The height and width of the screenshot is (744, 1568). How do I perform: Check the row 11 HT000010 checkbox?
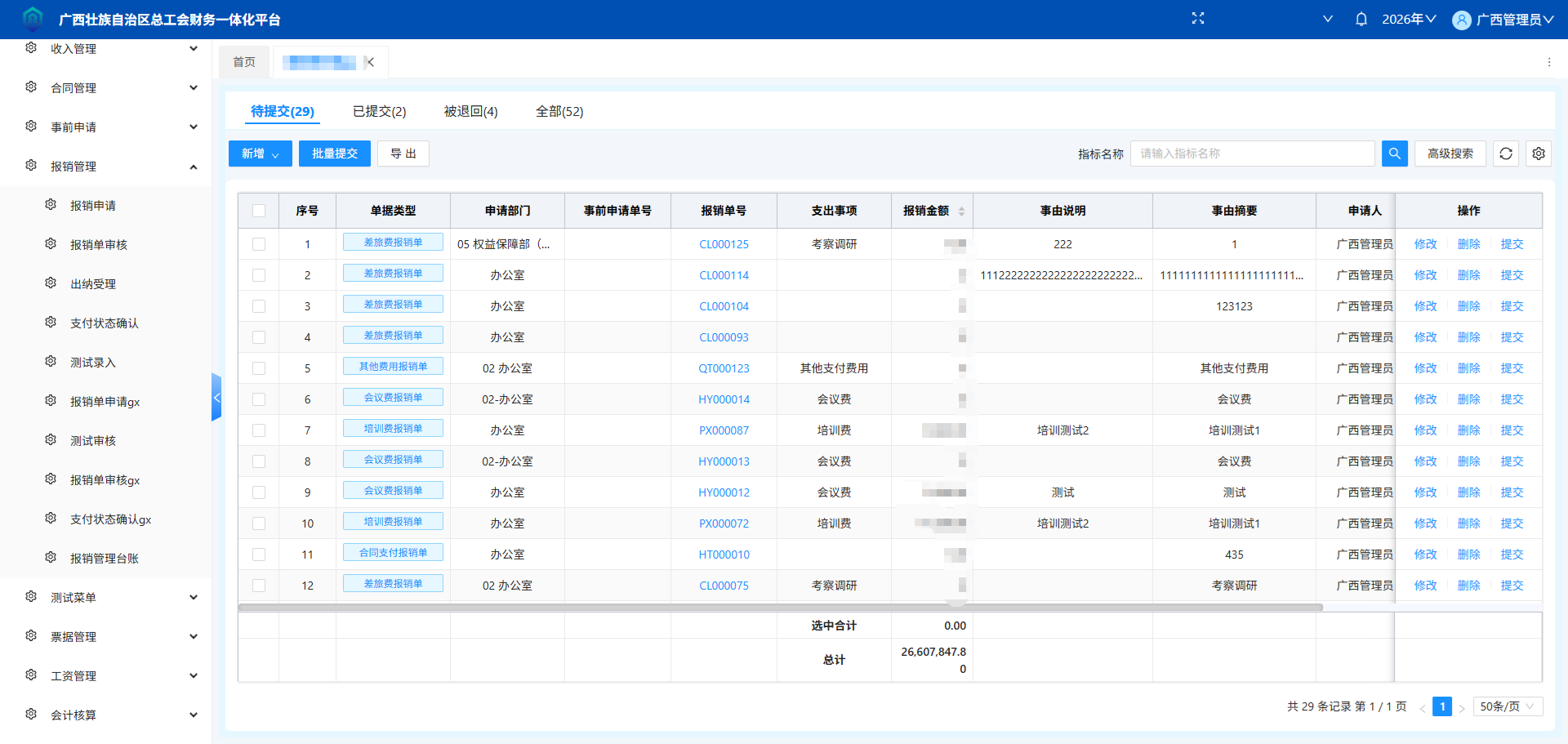pyautogui.click(x=259, y=555)
